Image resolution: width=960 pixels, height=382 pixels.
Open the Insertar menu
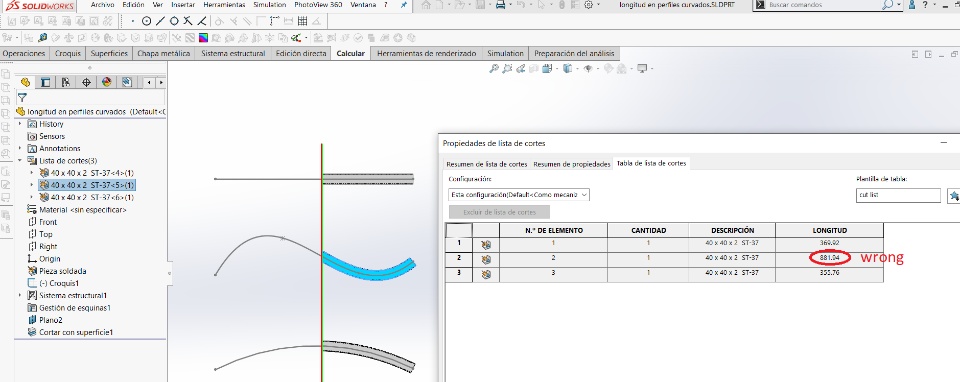pyautogui.click(x=183, y=4)
